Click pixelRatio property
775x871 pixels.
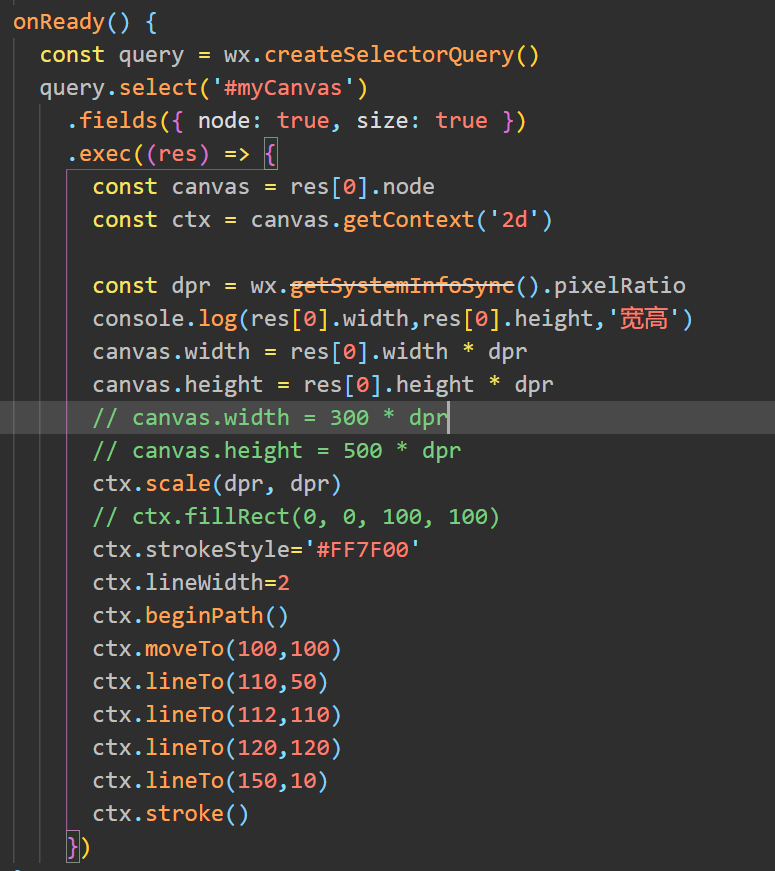click(619, 286)
